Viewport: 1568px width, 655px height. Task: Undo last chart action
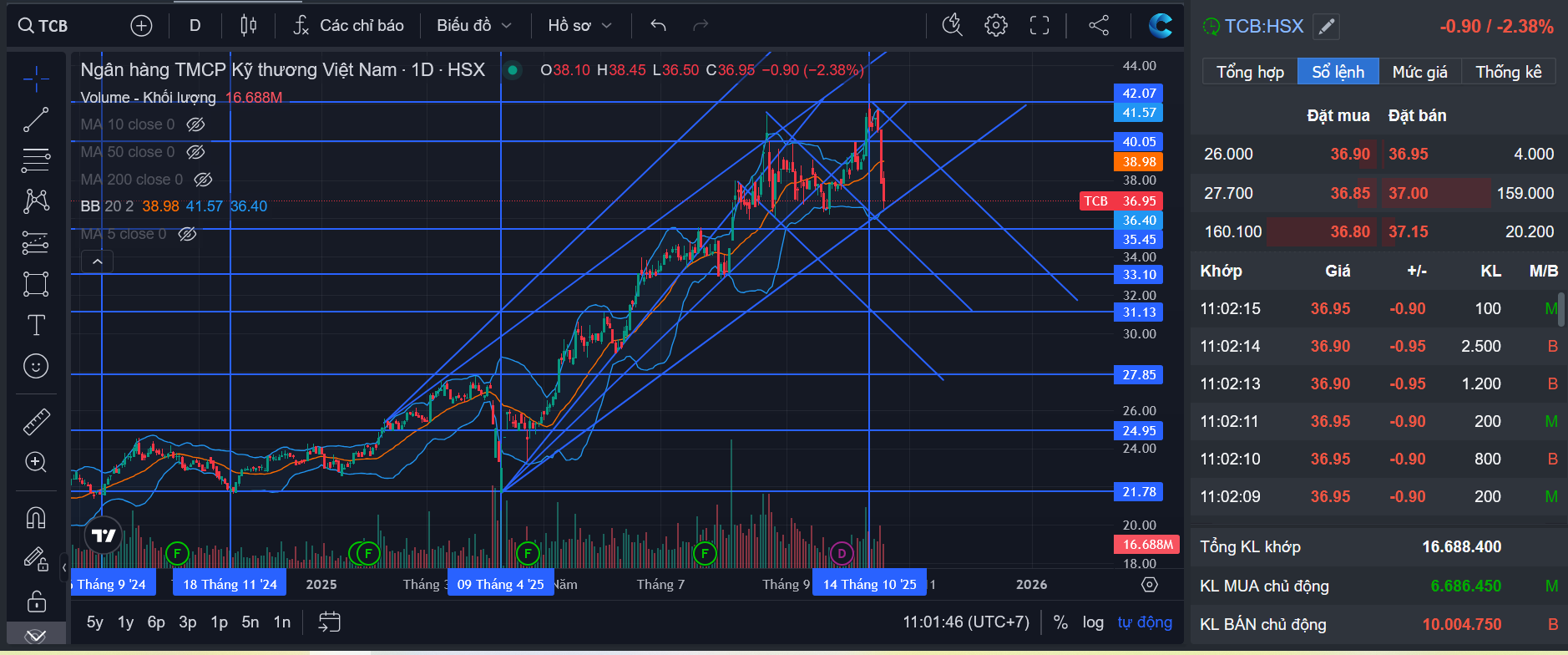pos(658,26)
